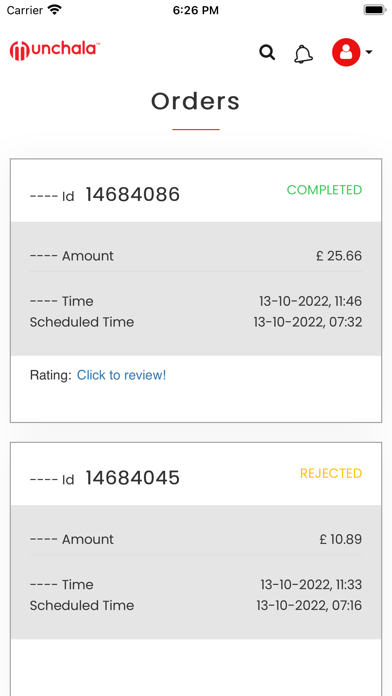
Task: Tap the Rating label on completed order
Action: point(50,375)
